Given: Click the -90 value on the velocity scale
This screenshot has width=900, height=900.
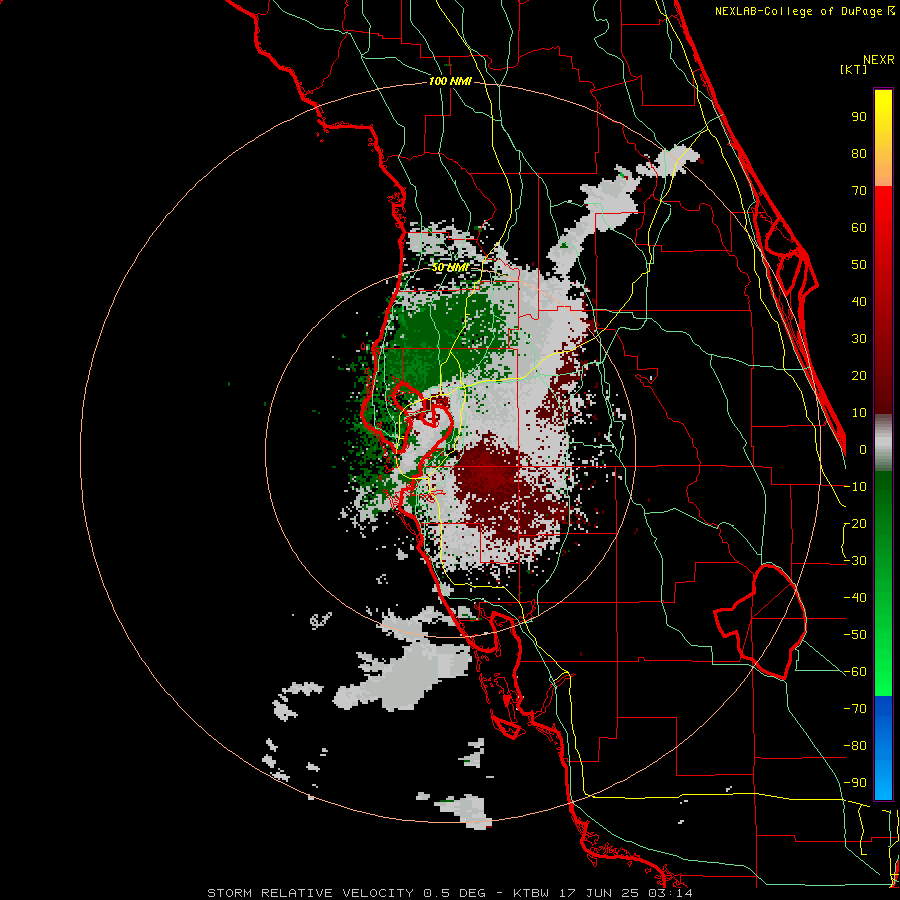Looking at the screenshot, I should click(855, 783).
